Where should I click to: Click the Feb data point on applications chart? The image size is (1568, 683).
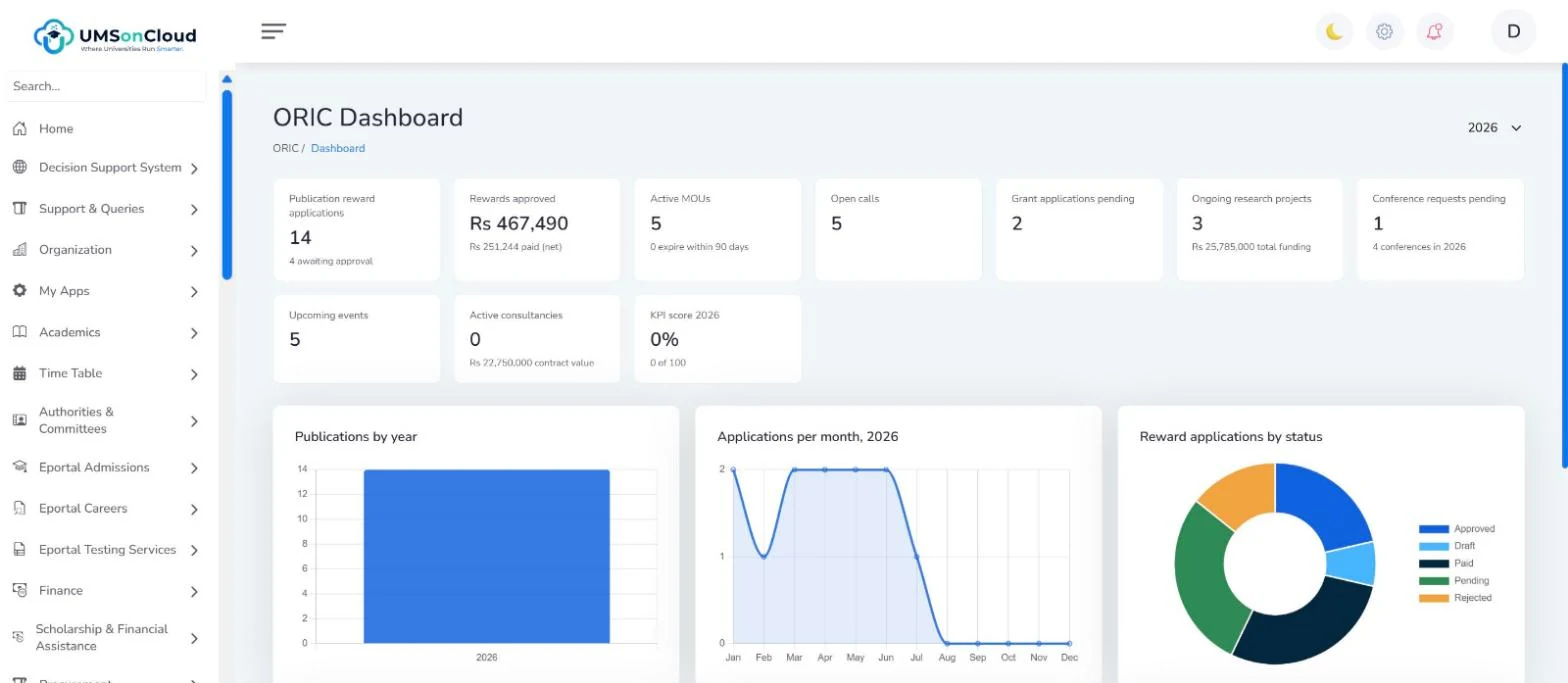tap(764, 556)
